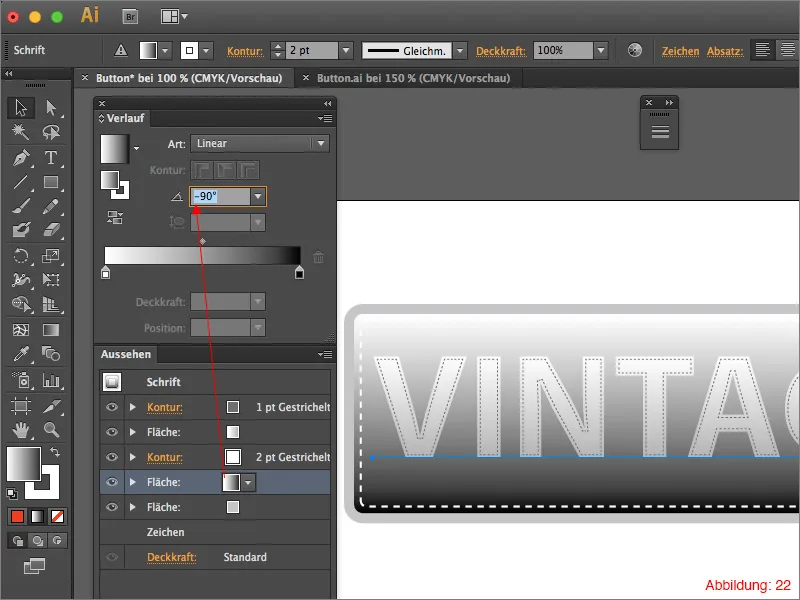Open the fill swatch dropdown in selected Fläche row
The height and width of the screenshot is (600, 800).
[x=248, y=482]
